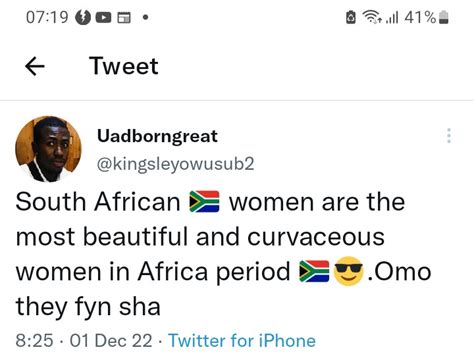Tap the Tweet header title
The width and height of the screenshot is (474, 360).
(124, 66)
